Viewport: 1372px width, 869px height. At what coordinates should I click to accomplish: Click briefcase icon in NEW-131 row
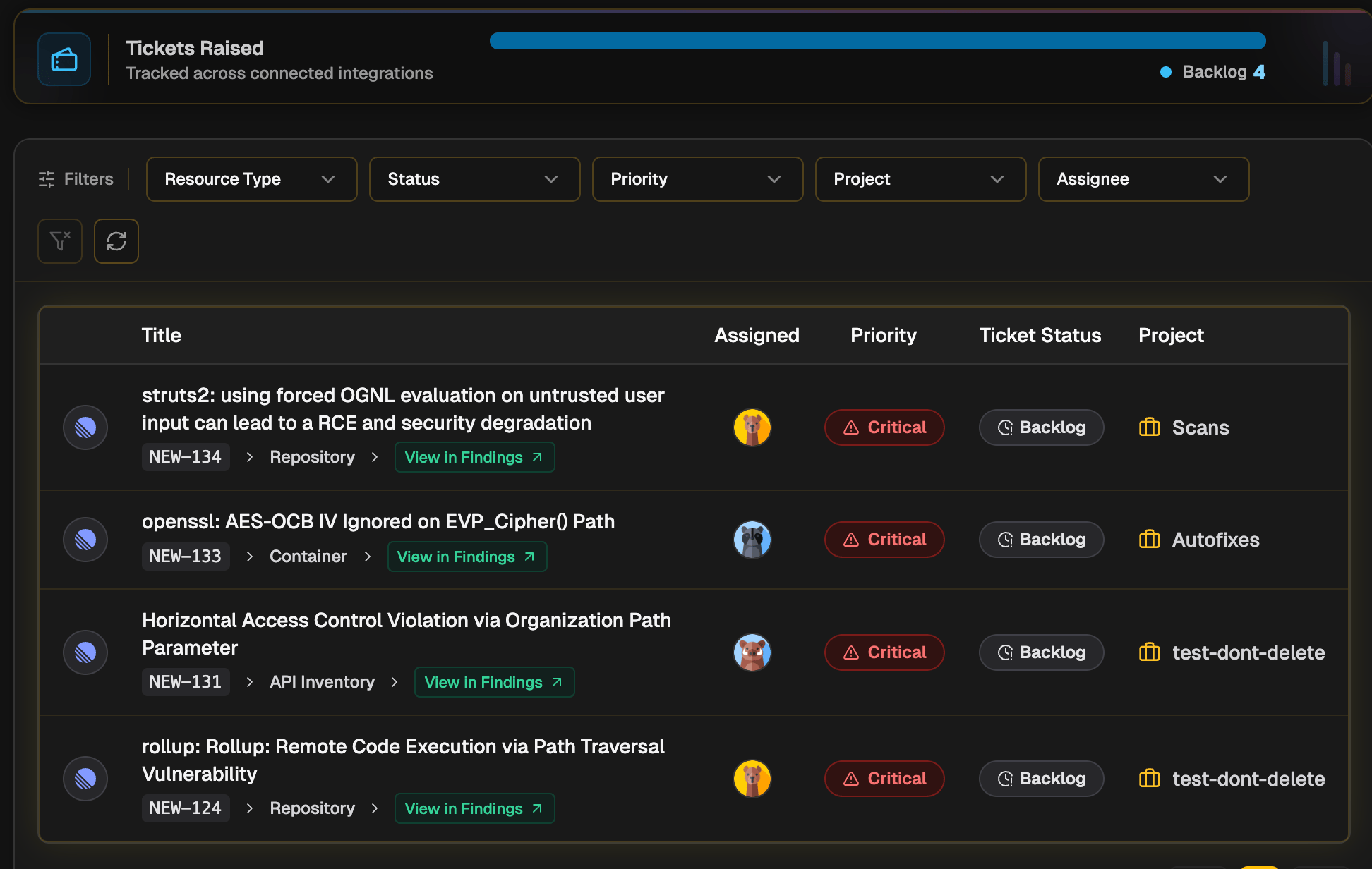click(x=1150, y=652)
